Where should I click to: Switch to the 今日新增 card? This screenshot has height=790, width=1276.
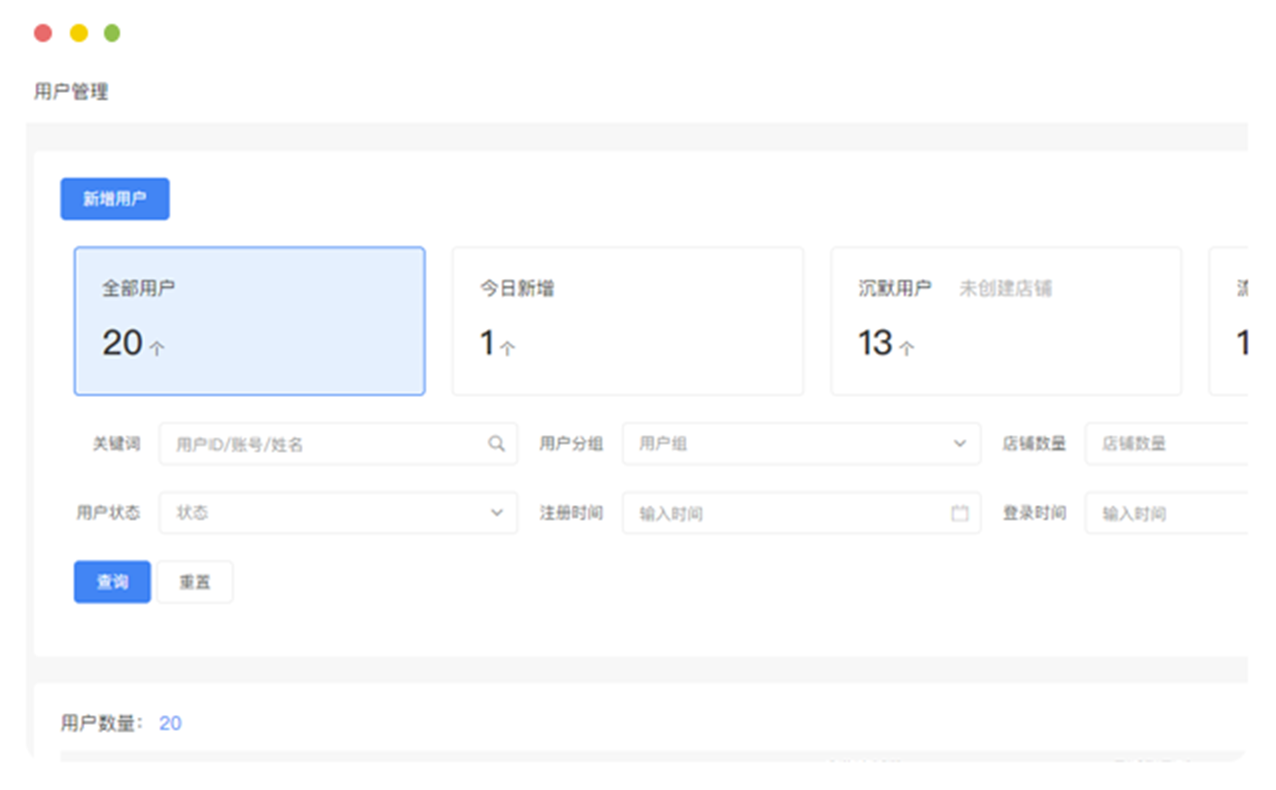627,321
